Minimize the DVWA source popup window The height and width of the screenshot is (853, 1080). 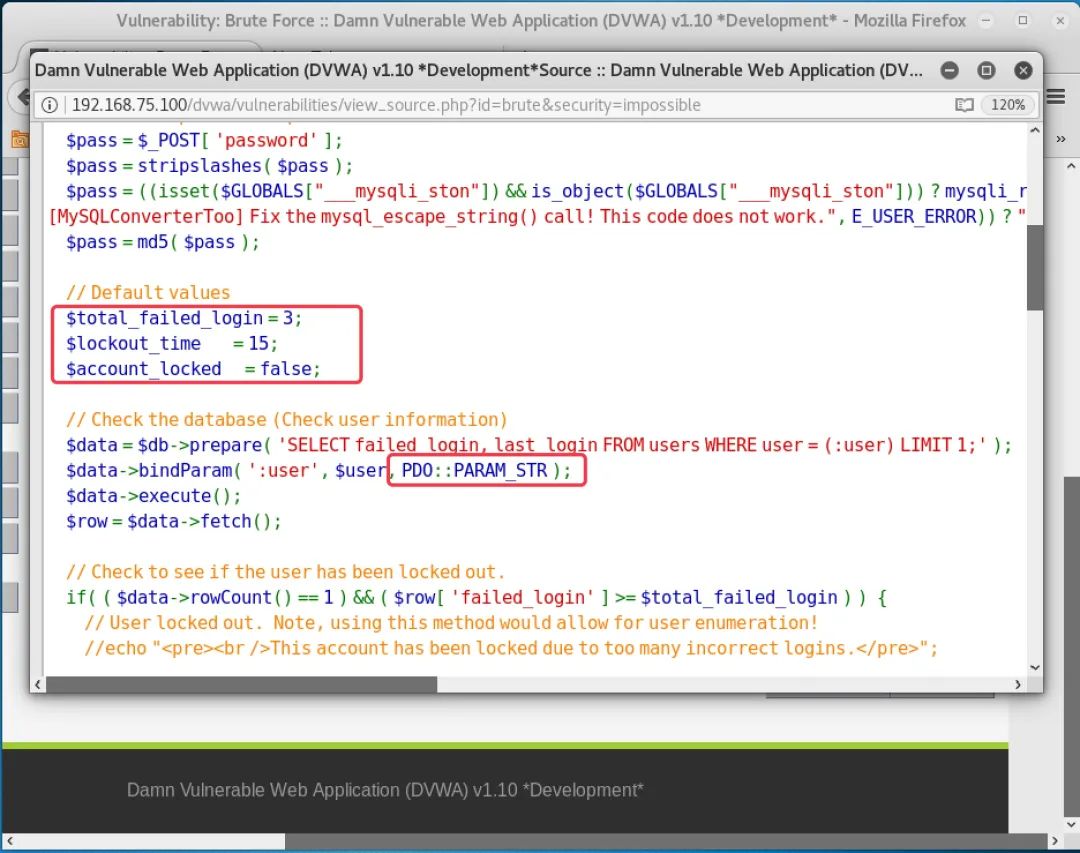tap(949, 70)
